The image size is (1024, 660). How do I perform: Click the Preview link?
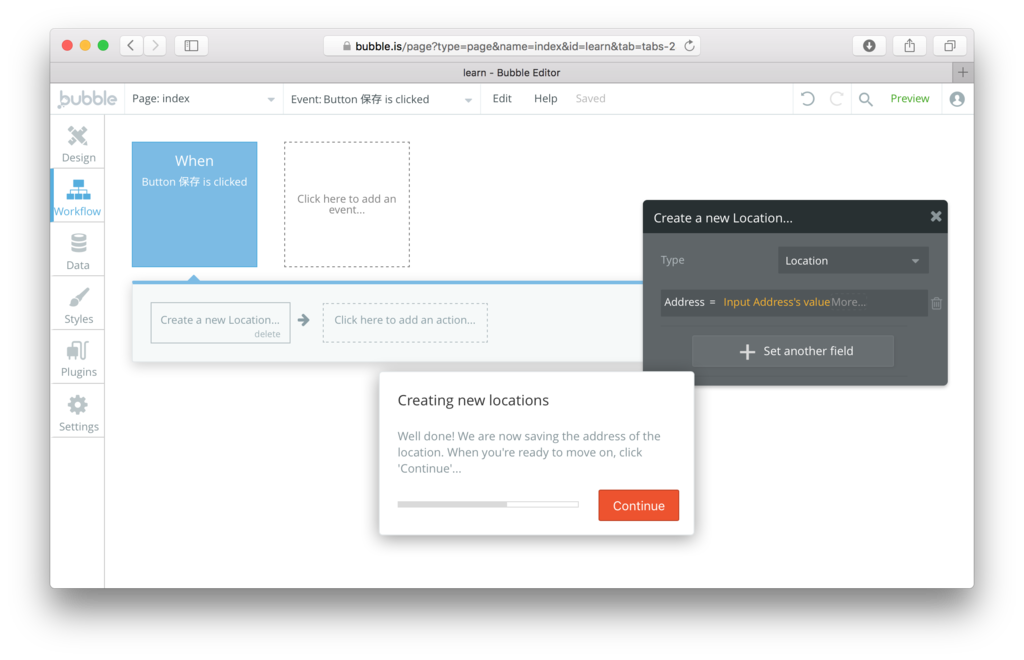coord(909,99)
